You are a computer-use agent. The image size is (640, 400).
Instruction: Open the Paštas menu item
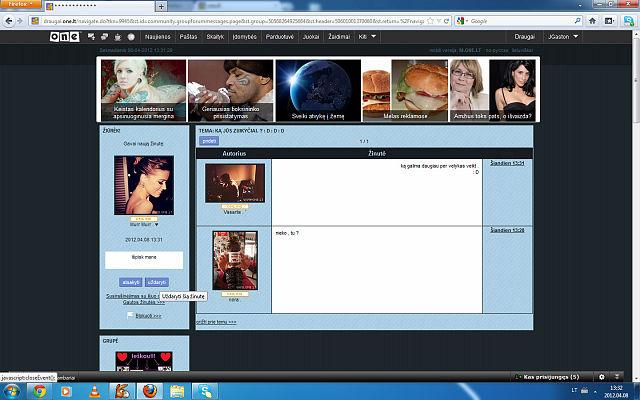pyautogui.click(x=188, y=37)
